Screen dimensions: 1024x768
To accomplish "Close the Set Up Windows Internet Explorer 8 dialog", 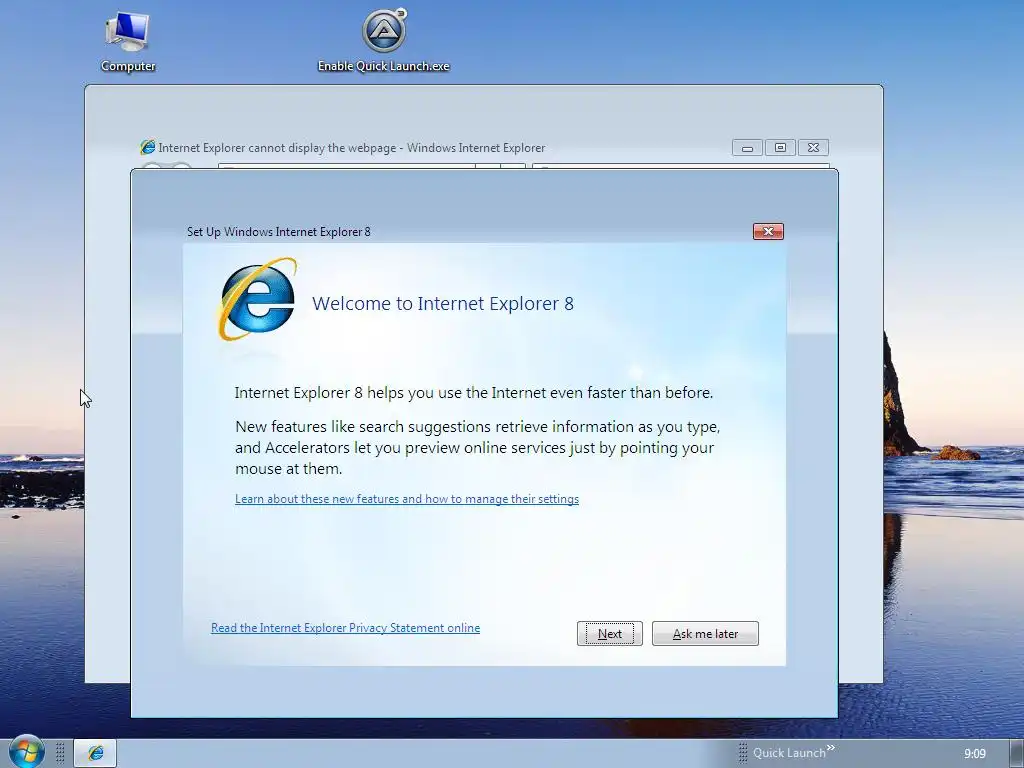I will (x=768, y=231).
